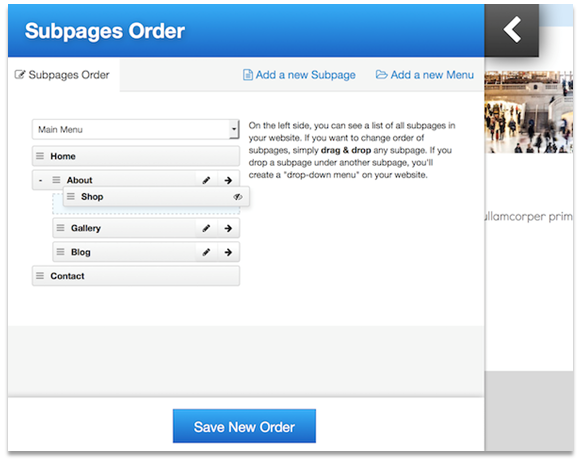This screenshot has height=463, width=581.
Task: Toggle Shop subpage visibility eye icon
Action: [238, 197]
